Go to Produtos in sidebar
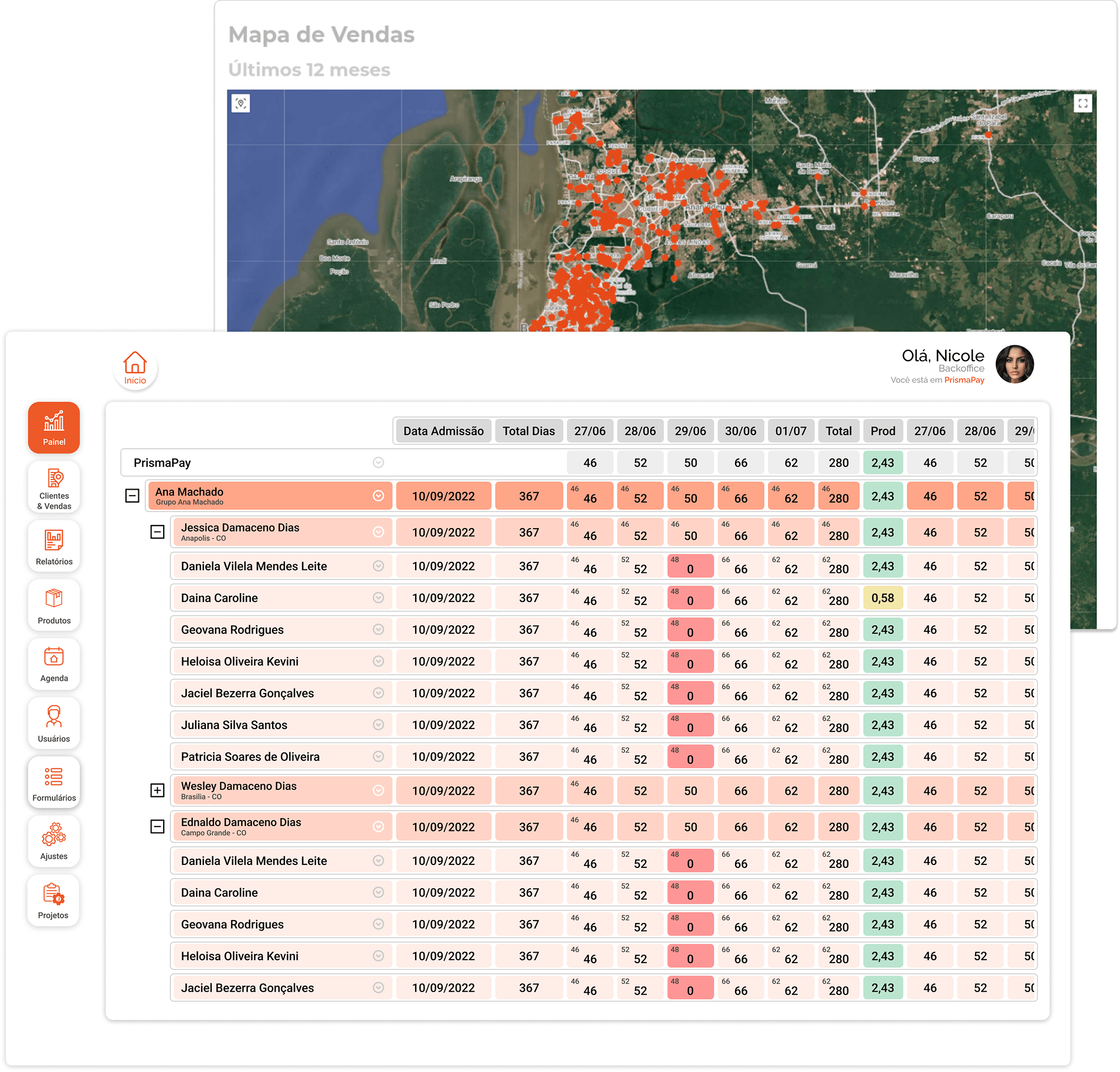The height and width of the screenshot is (1072, 1120). [x=54, y=605]
